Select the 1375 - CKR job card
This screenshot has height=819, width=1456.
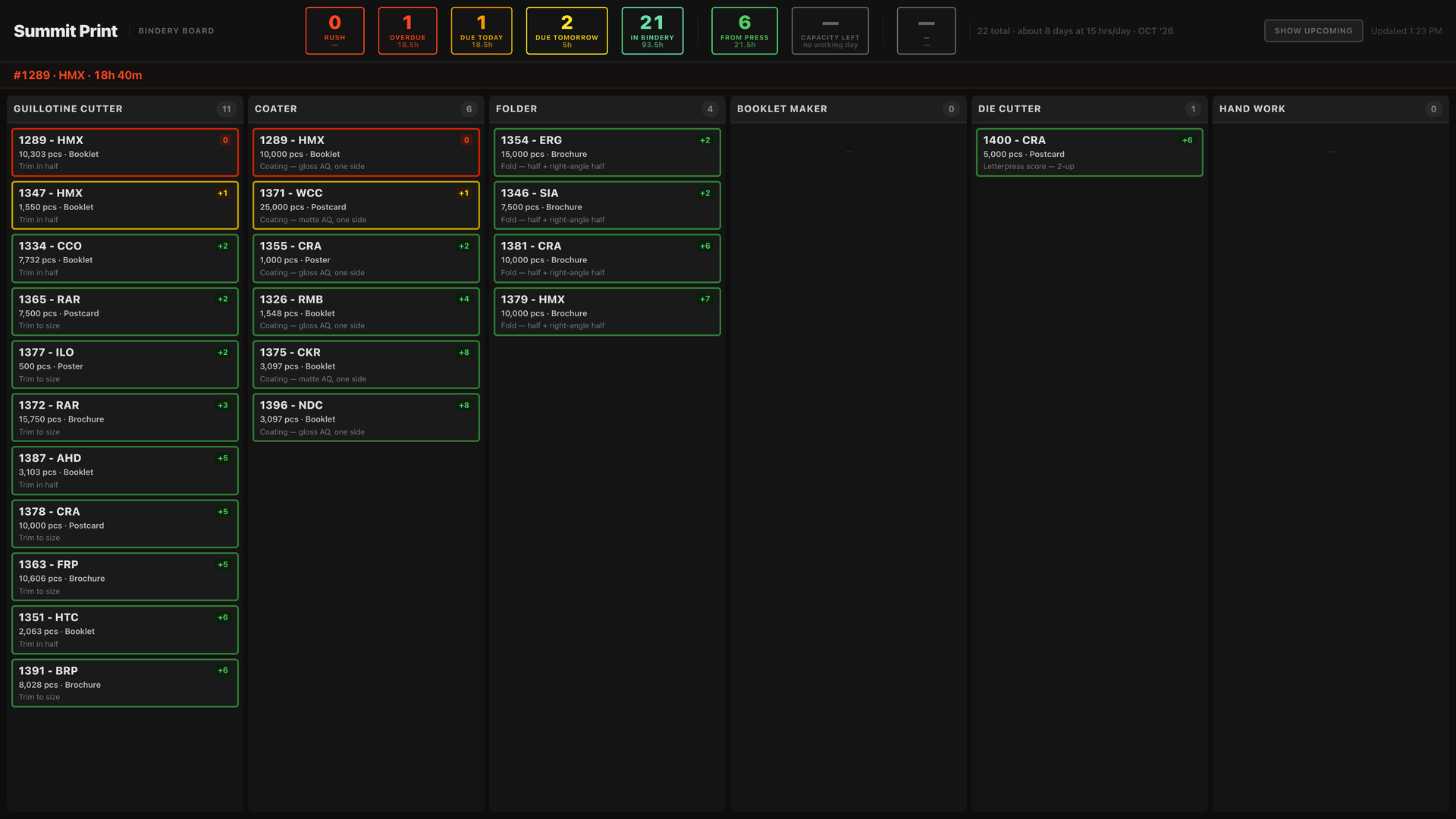(366, 365)
